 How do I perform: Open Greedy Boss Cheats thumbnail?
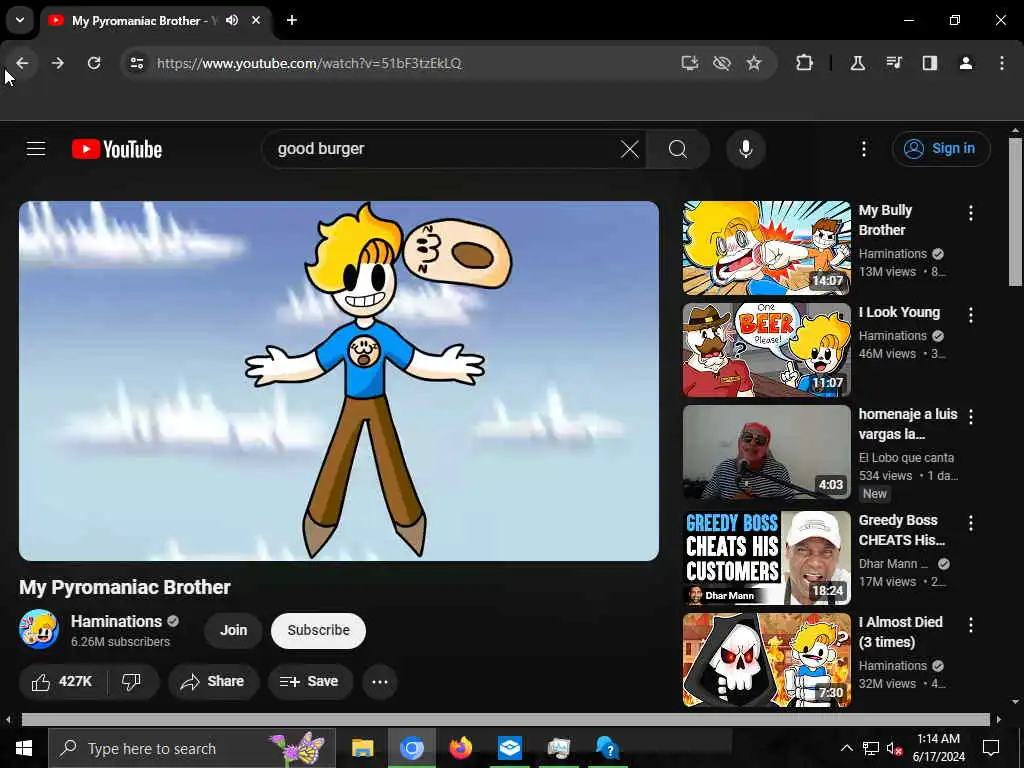click(767, 558)
